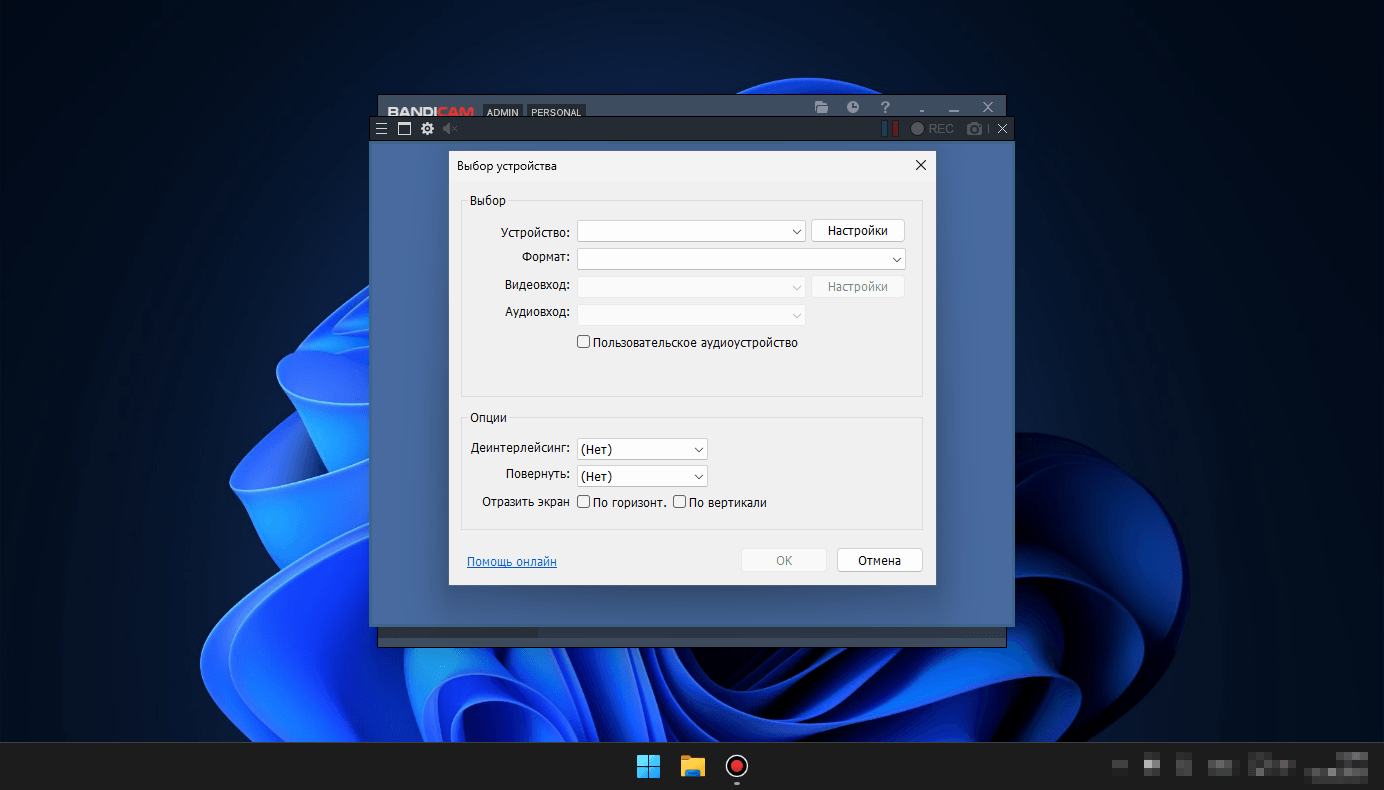1384x790 pixels.
Task: Open the Видеовход dropdown
Action: pos(691,287)
